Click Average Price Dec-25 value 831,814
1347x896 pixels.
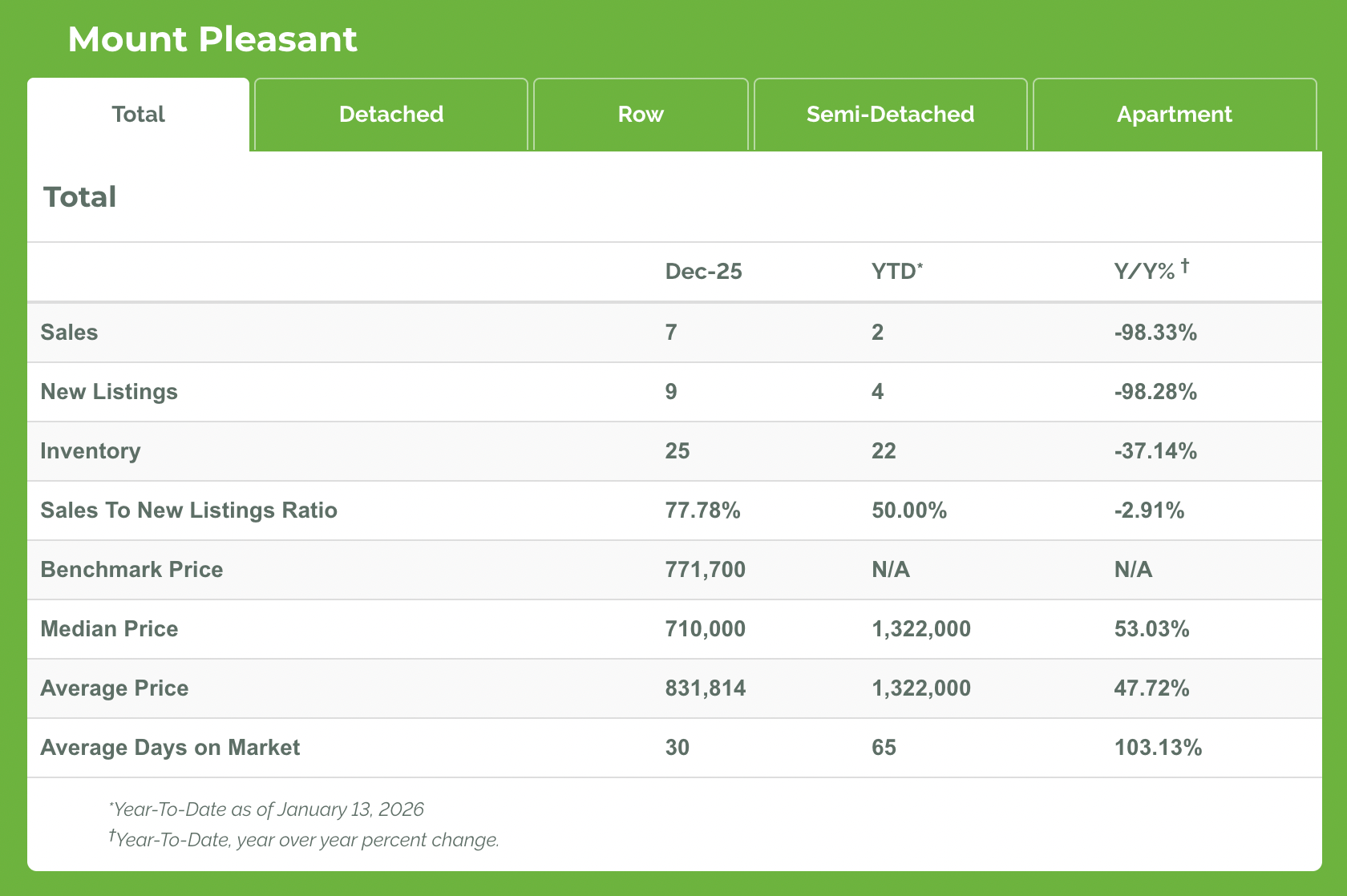tap(705, 688)
